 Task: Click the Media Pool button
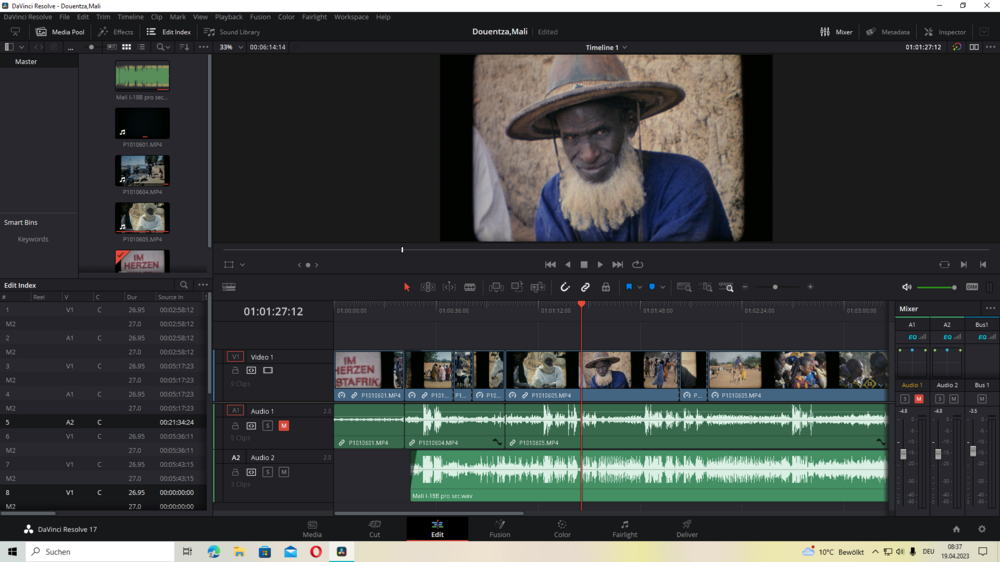click(60, 32)
